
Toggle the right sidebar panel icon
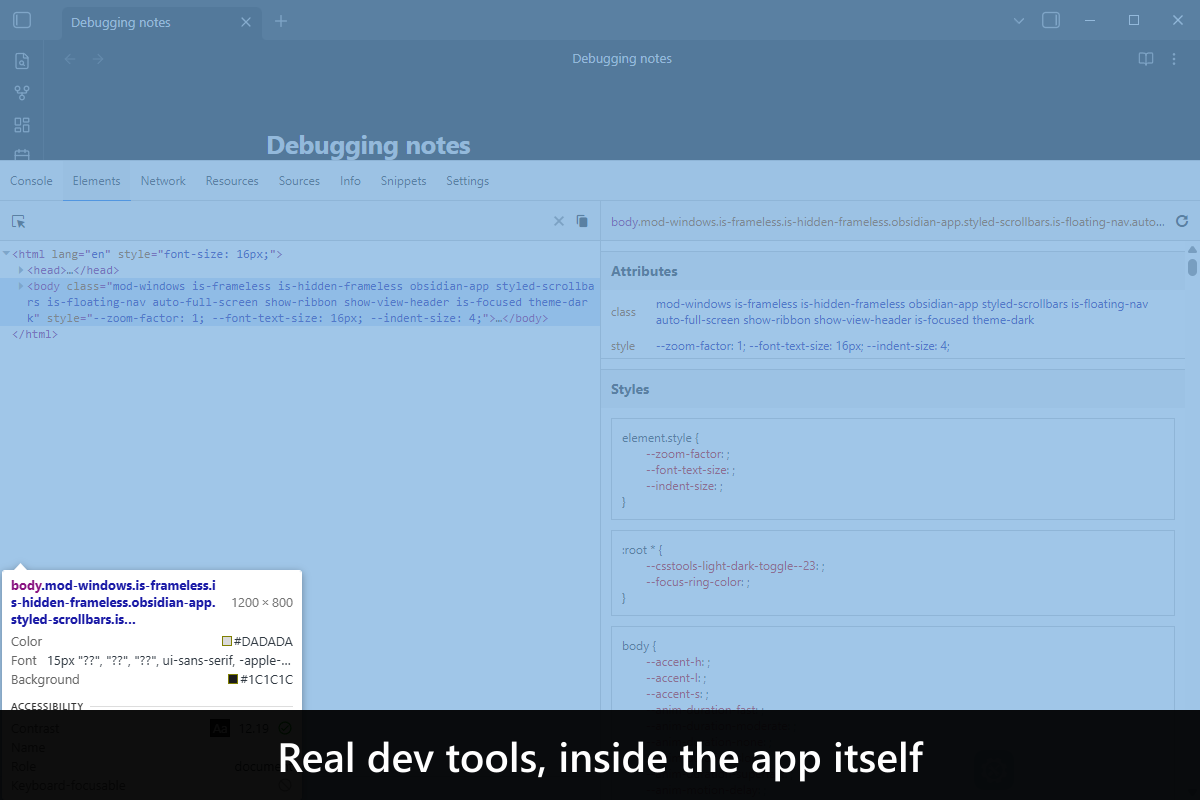1050,20
